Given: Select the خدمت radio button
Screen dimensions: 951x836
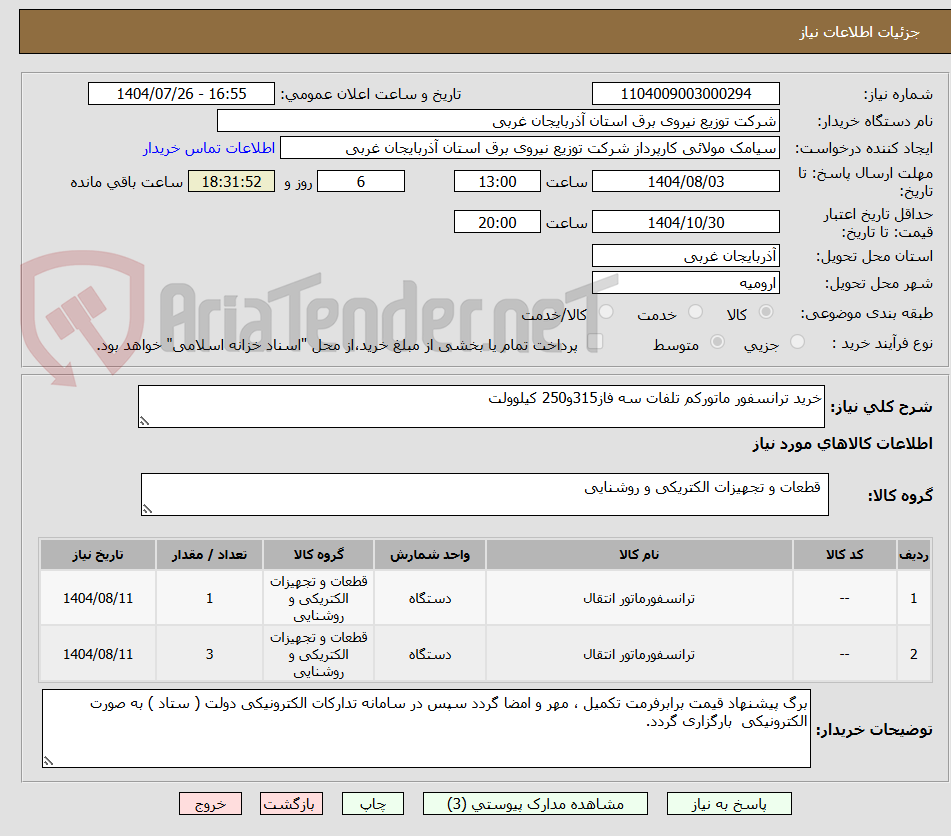Looking at the screenshot, I should tap(697, 313).
